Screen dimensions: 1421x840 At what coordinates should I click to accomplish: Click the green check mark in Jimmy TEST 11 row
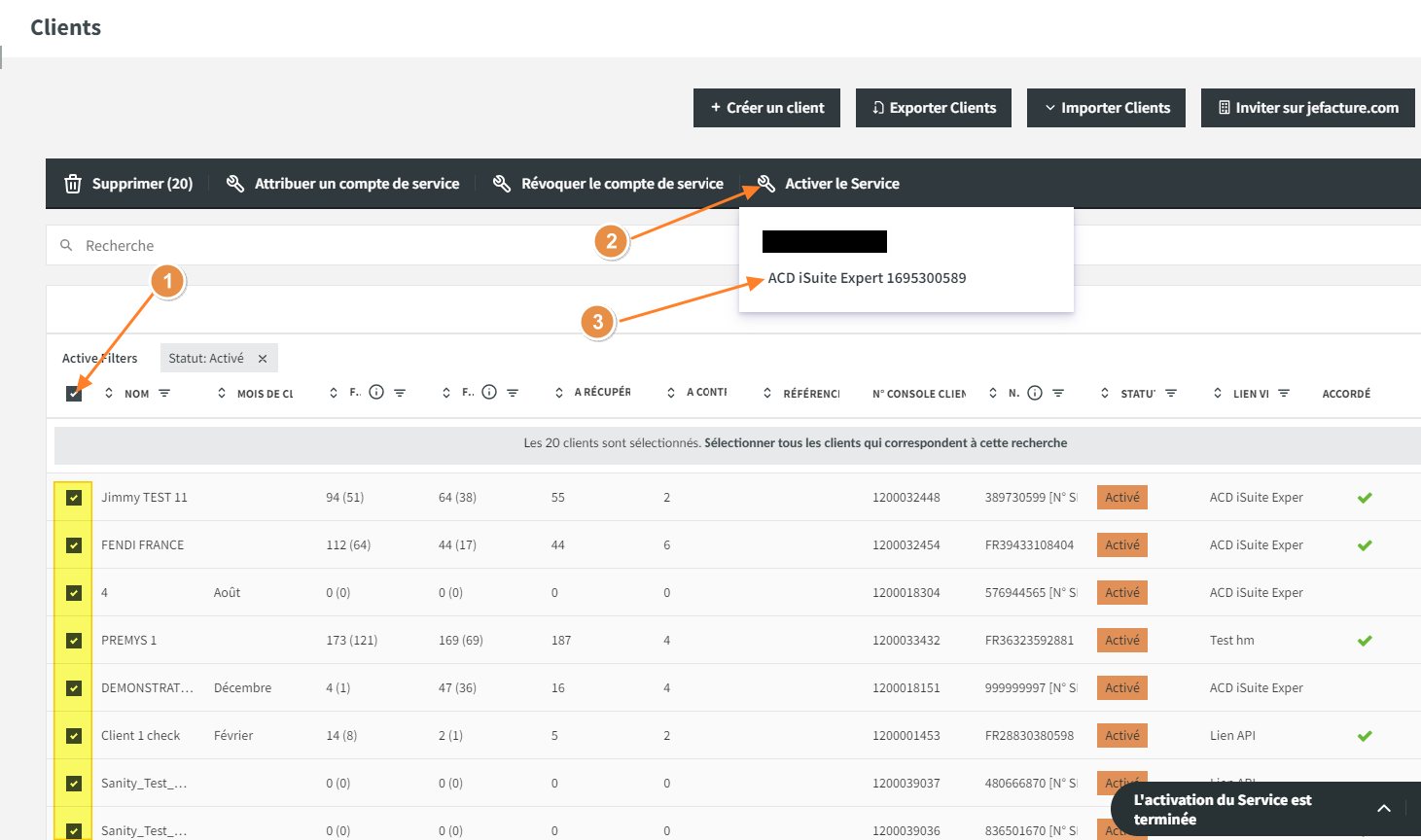1365,498
